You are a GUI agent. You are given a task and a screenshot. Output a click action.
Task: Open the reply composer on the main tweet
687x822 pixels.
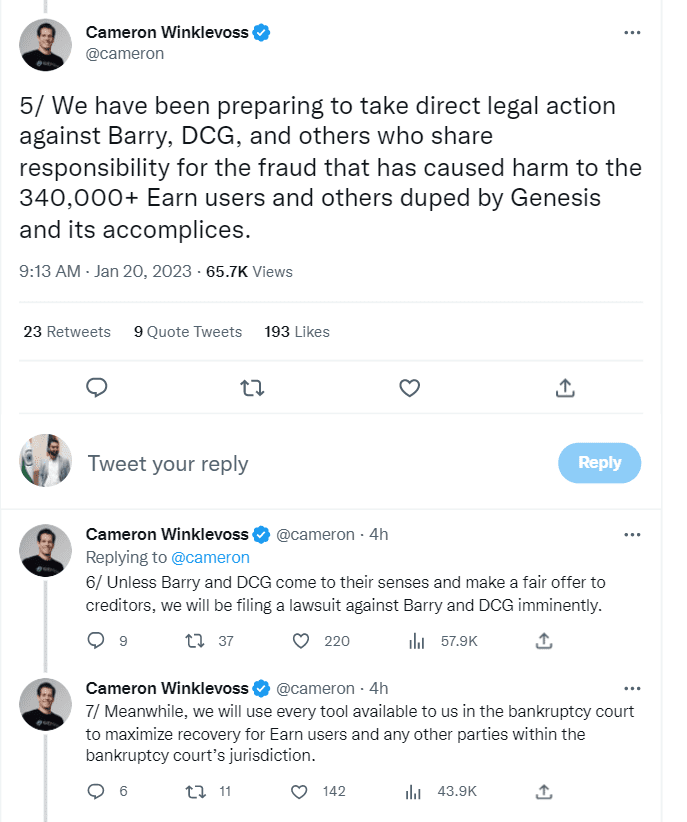97,389
